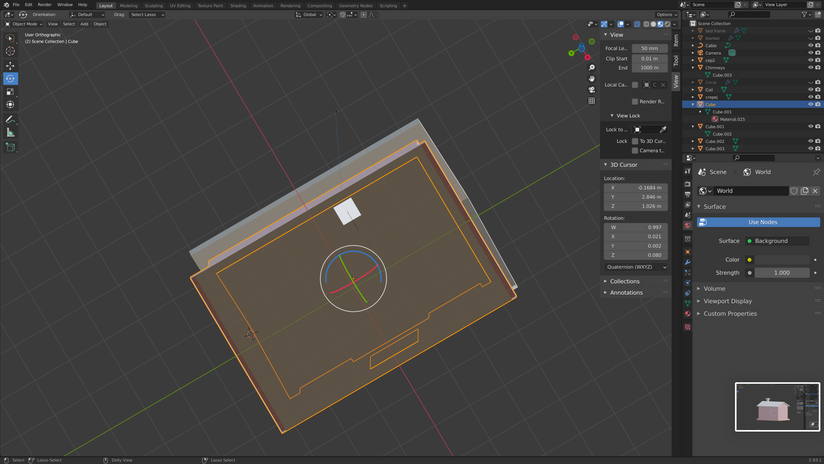Click the Blender logo icon

(x=6, y=5)
